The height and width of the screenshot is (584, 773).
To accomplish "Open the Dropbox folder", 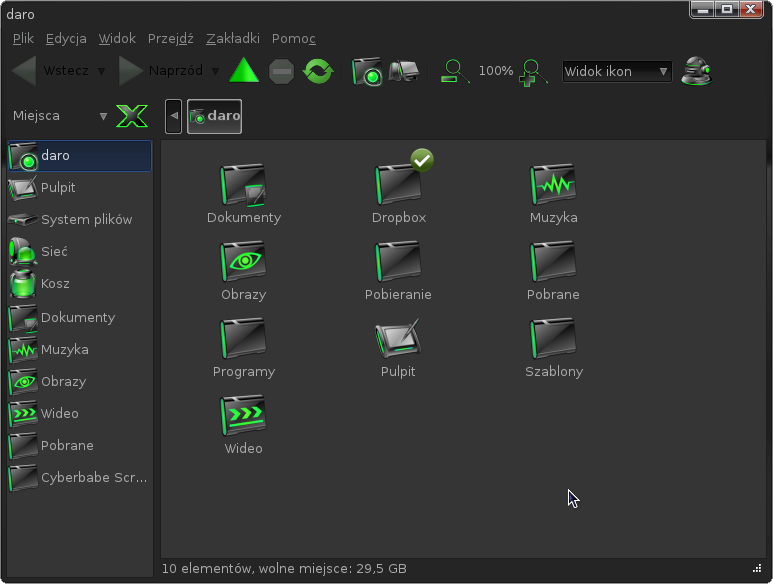I will [398, 194].
